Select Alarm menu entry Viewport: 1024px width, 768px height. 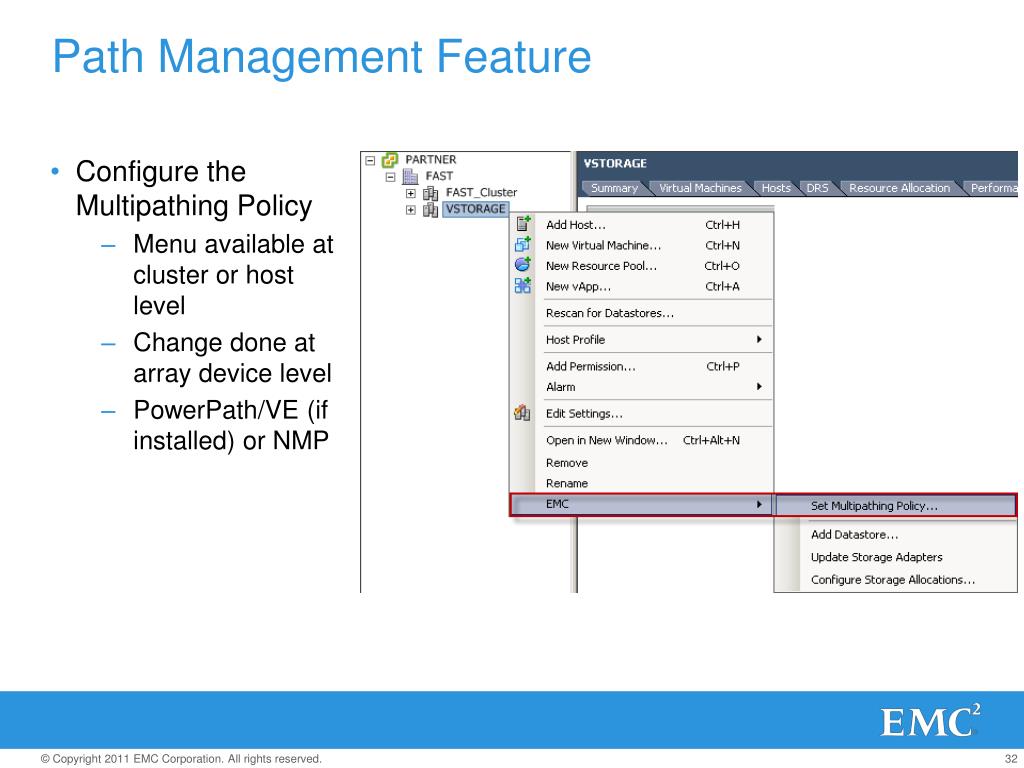pyautogui.click(x=641, y=387)
